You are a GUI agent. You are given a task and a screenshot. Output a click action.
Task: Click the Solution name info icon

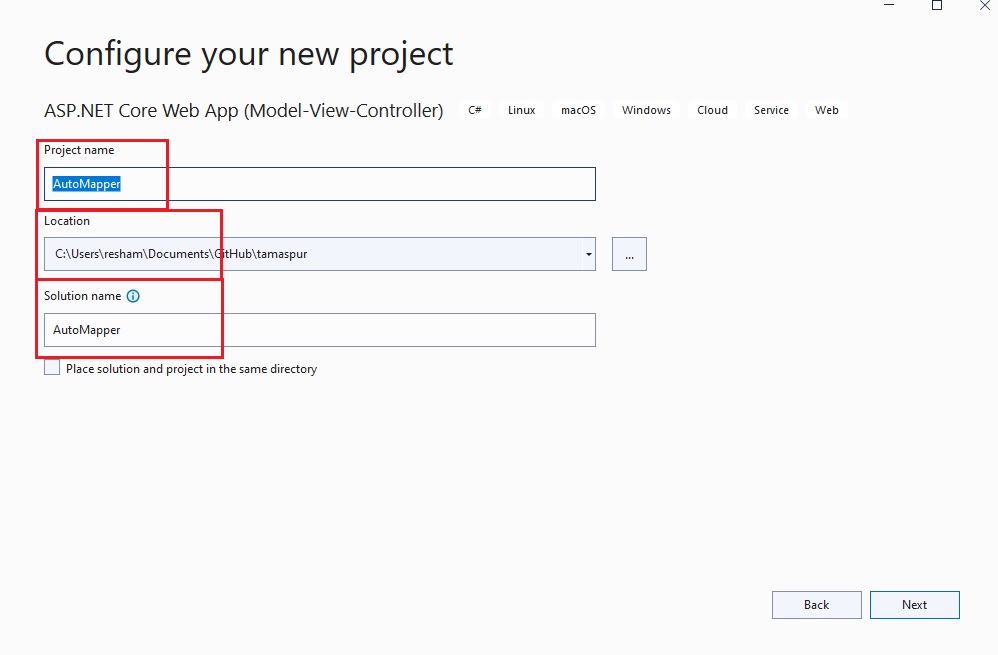133,296
